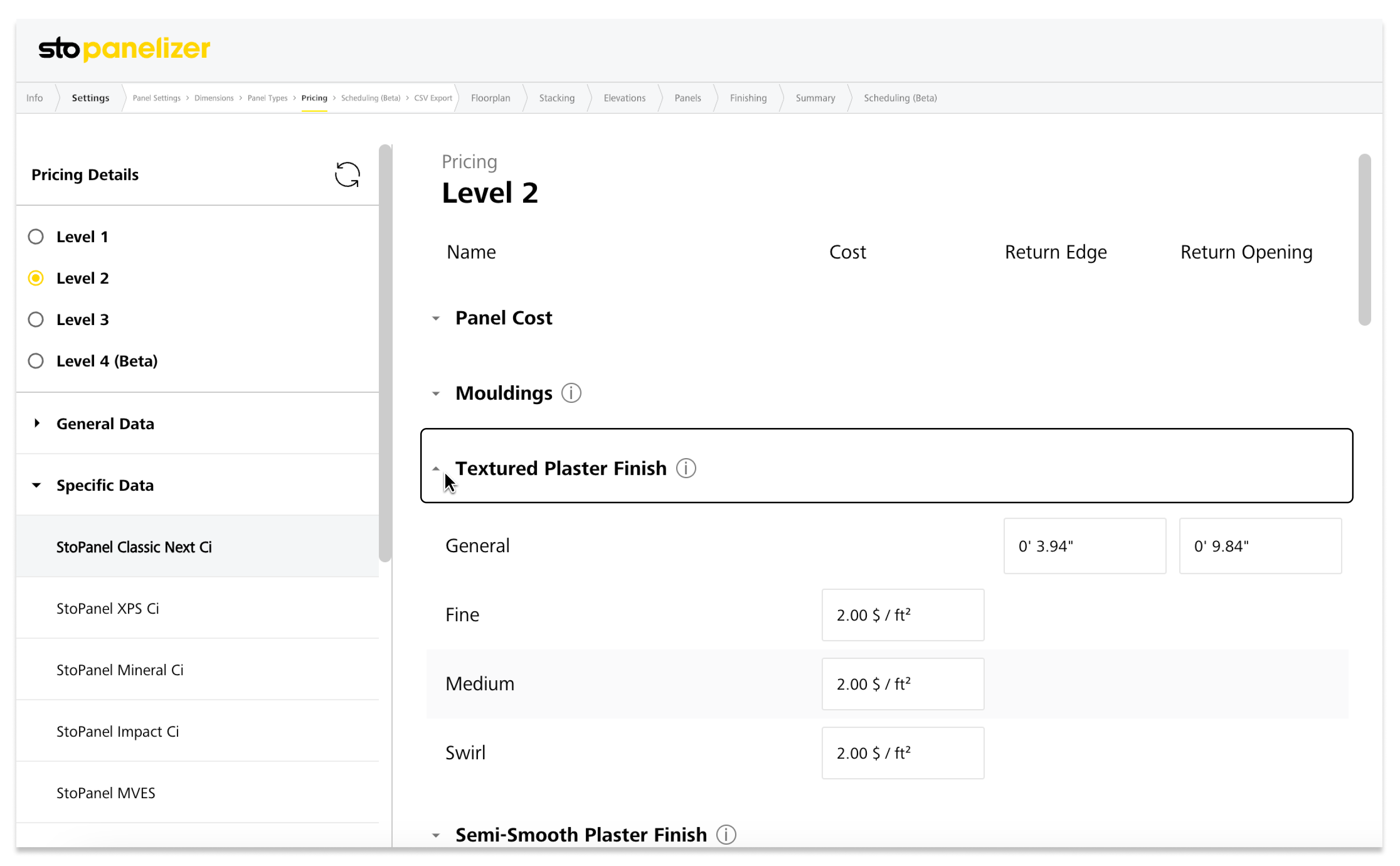Click the Return Opening column header

1246,253
